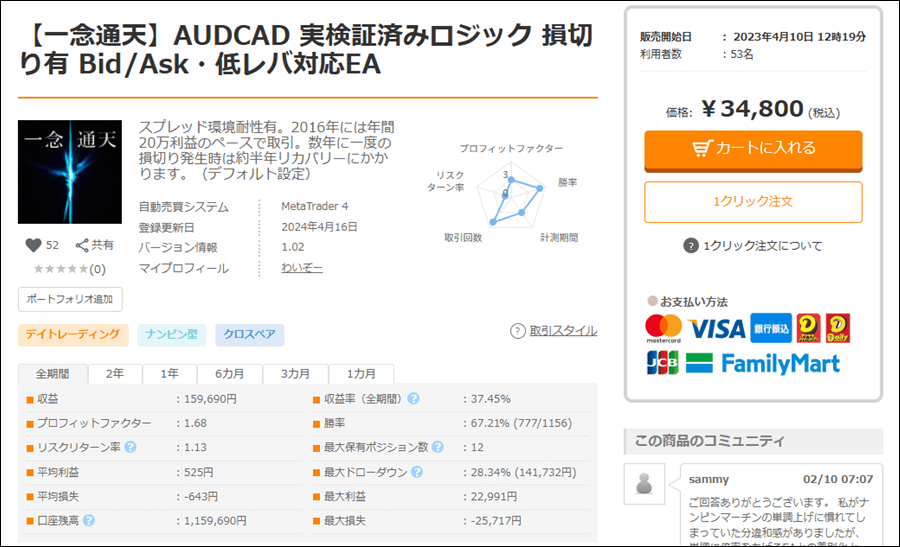The image size is (900, 547).
Task: Click the radar chart of EA statistics
Action: coord(510,194)
